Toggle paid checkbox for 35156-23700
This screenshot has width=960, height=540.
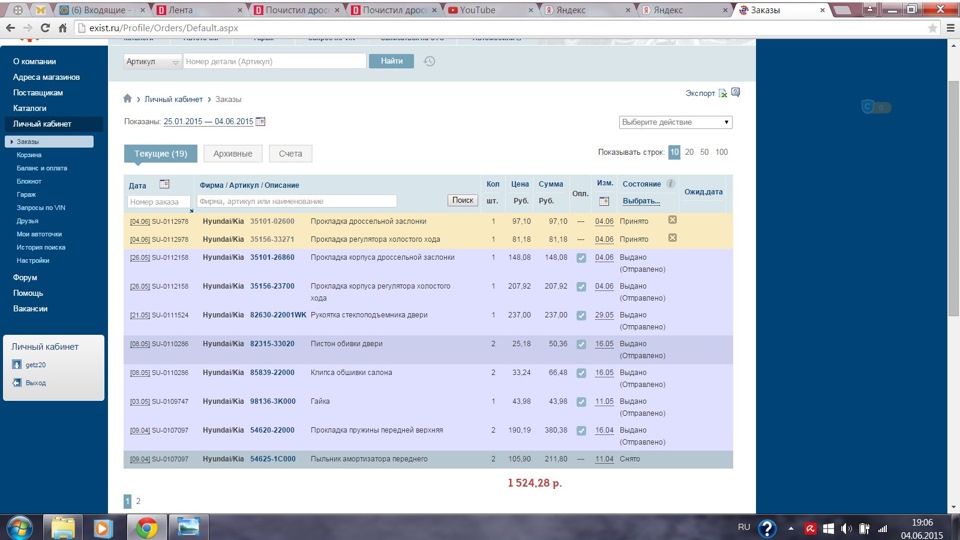point(581,287)
